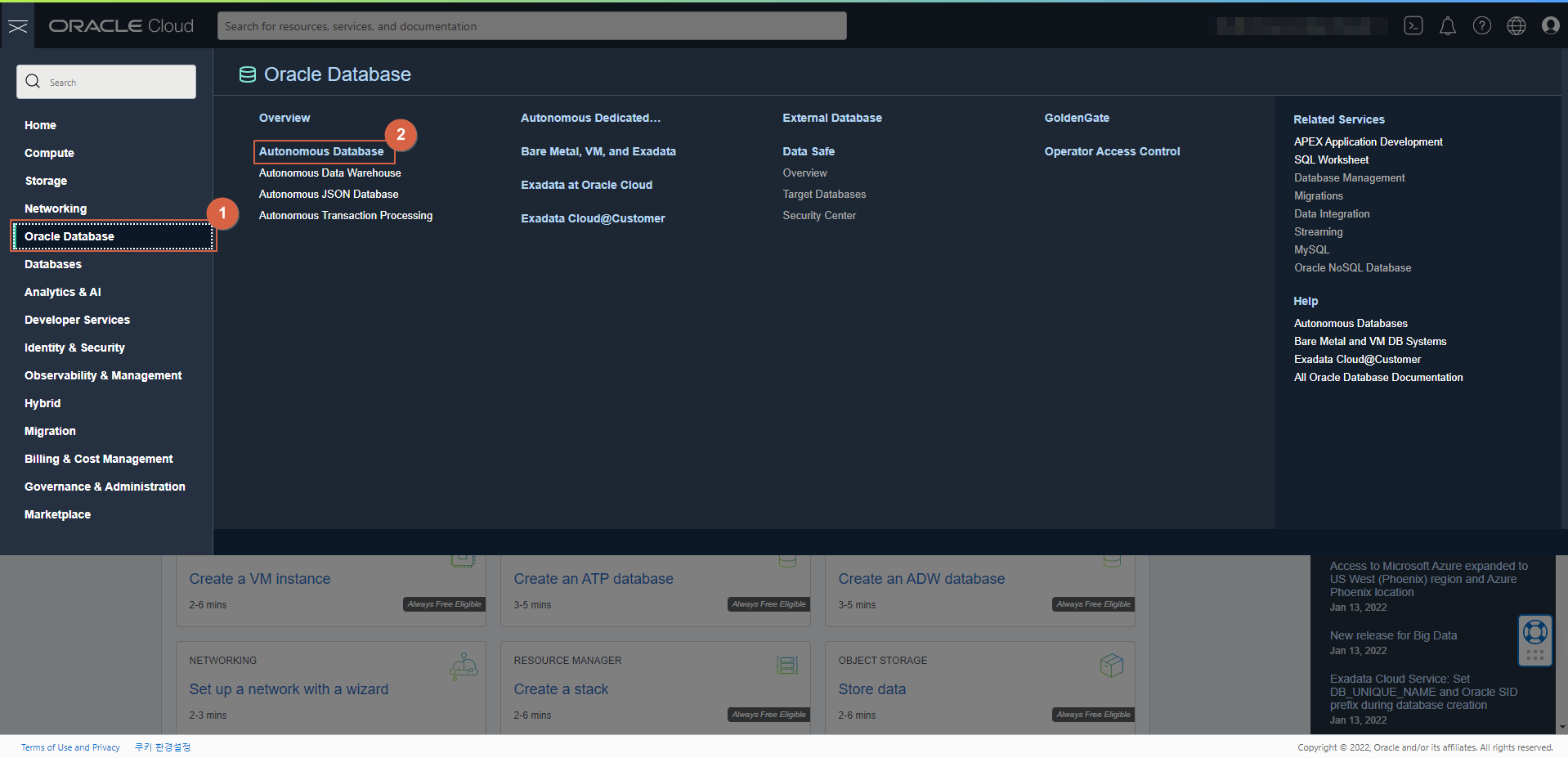The width and height of the screenshot is (1568, 758).
Task: Open Operator Access Control link
Action: (x=1112, y=151)
